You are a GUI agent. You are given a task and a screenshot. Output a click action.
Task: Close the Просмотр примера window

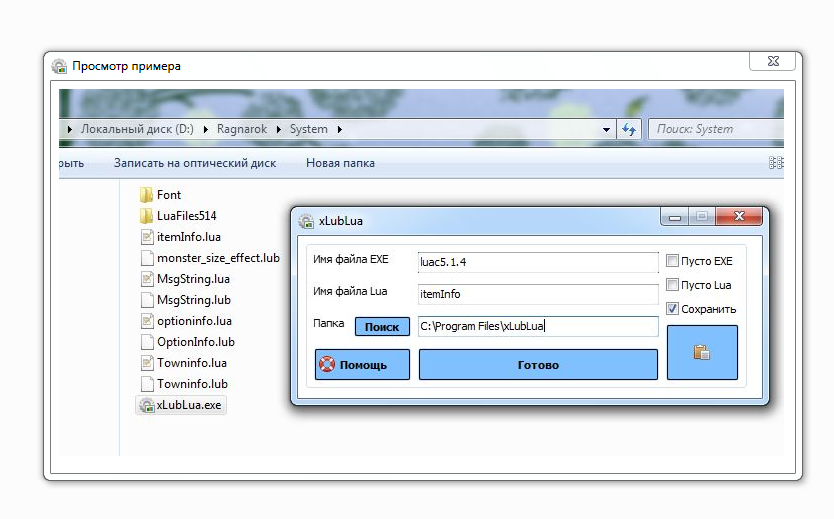point(773,61)
